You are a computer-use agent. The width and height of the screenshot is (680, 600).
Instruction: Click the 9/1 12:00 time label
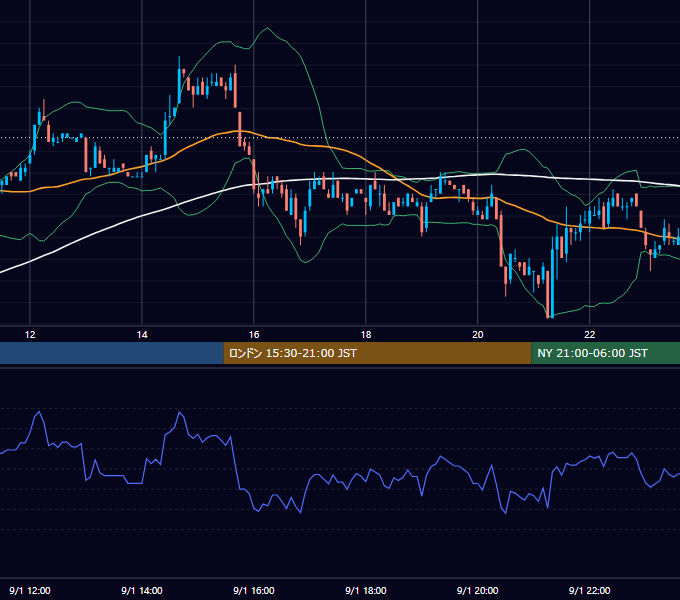(29, 590)
